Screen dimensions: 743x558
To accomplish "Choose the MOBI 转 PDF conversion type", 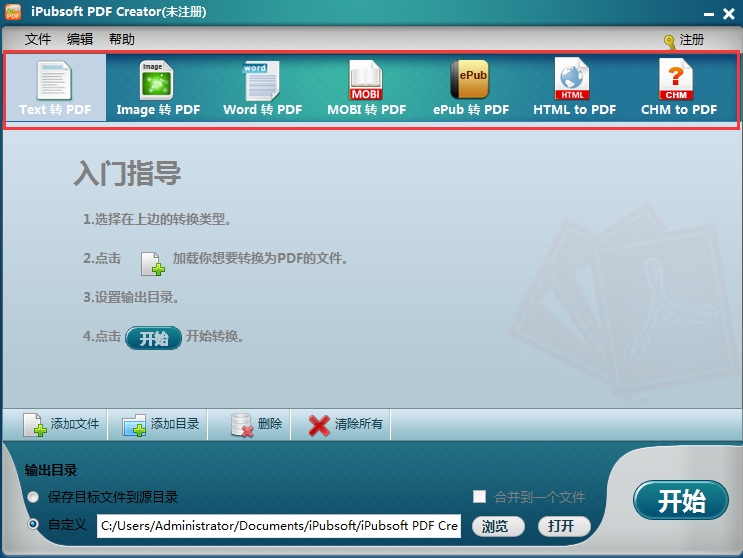I will (x=366, y=88).
